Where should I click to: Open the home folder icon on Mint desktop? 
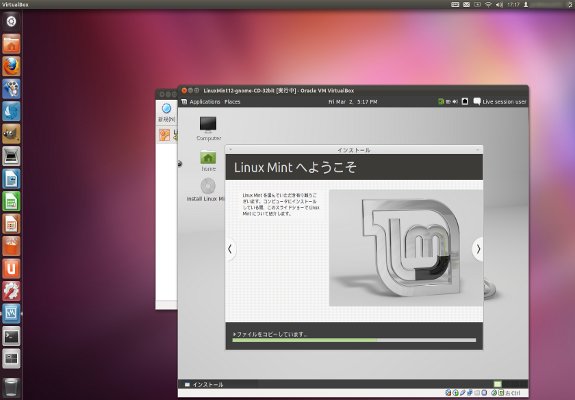[208, 161]
